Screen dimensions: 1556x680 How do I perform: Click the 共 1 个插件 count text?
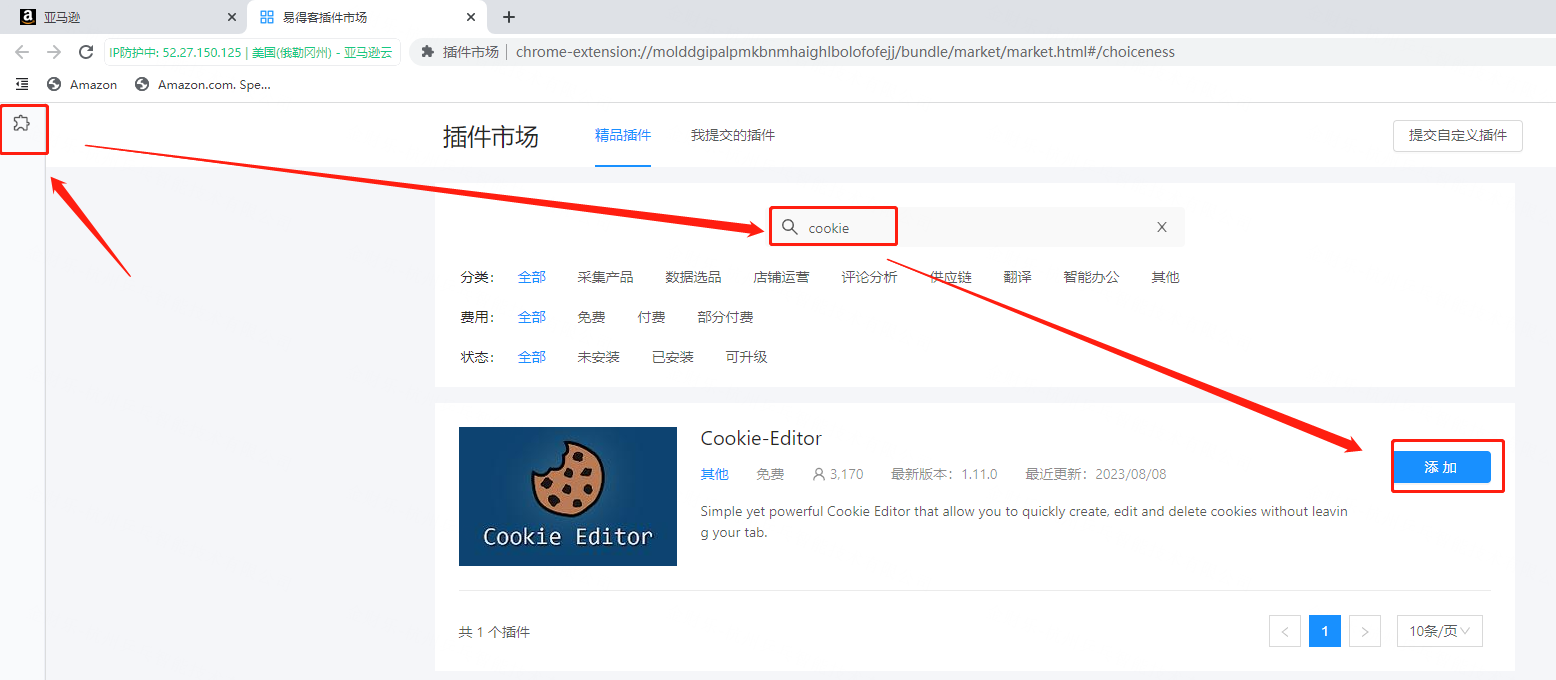(x=494, y=632)
